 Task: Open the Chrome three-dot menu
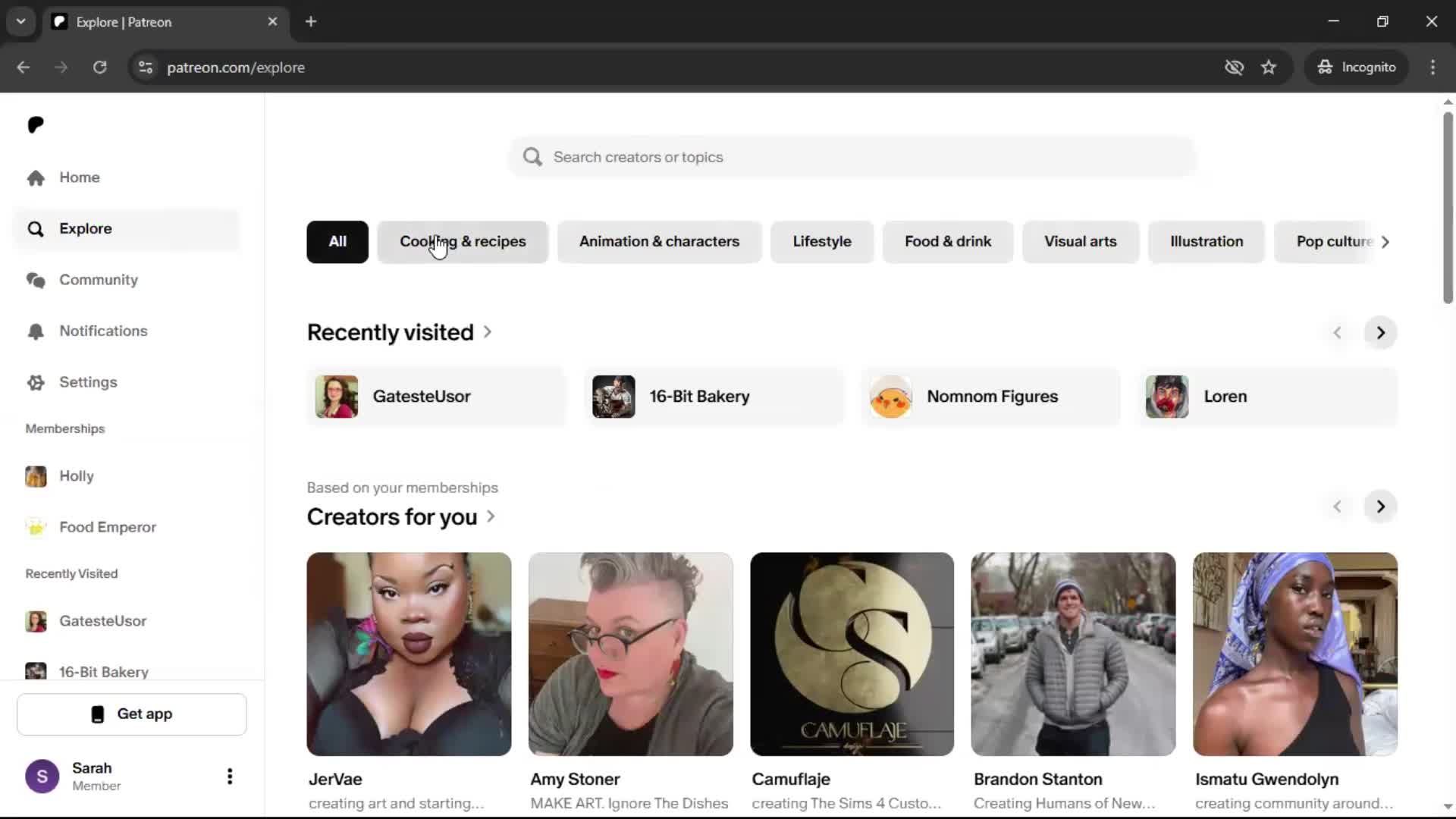[x=1432, y=67]
